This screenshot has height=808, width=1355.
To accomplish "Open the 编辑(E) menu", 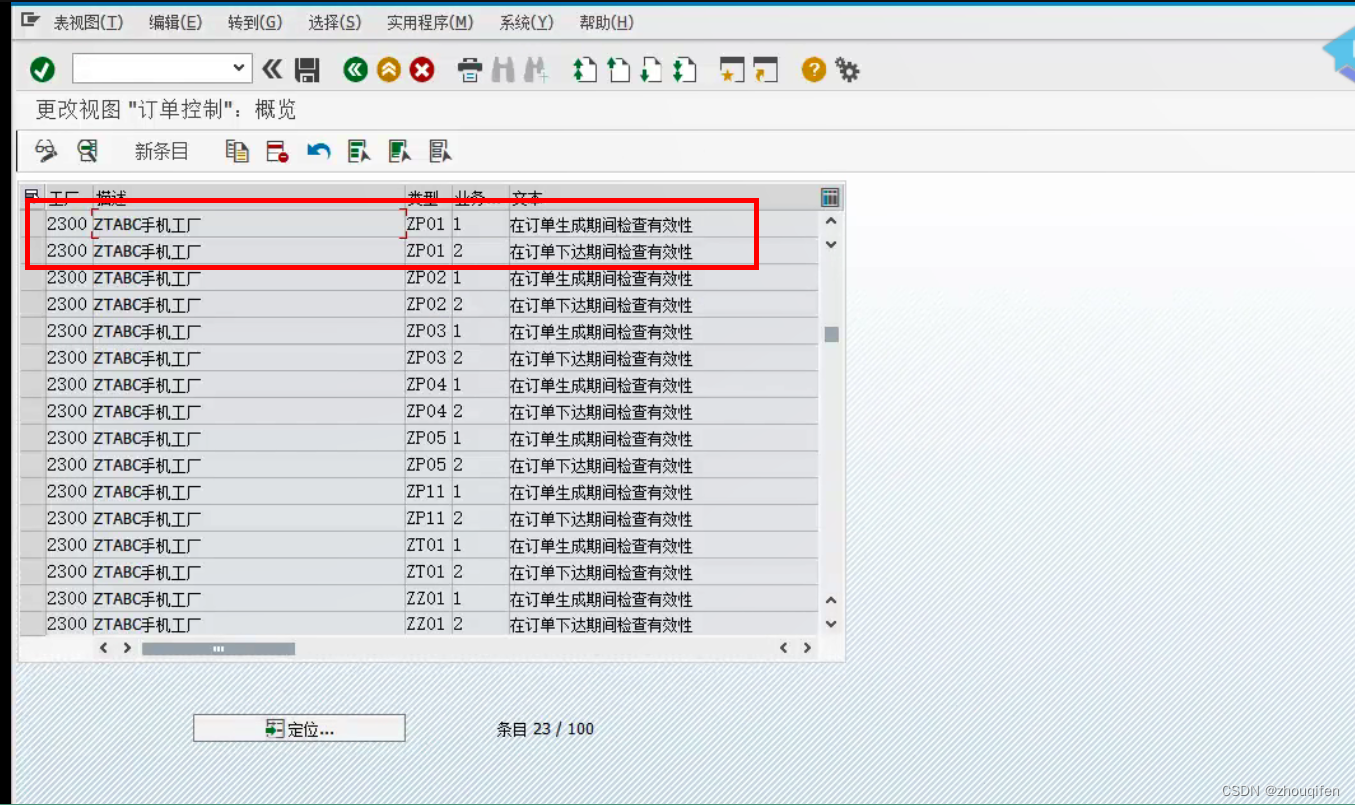I will [x=175, y=22].
